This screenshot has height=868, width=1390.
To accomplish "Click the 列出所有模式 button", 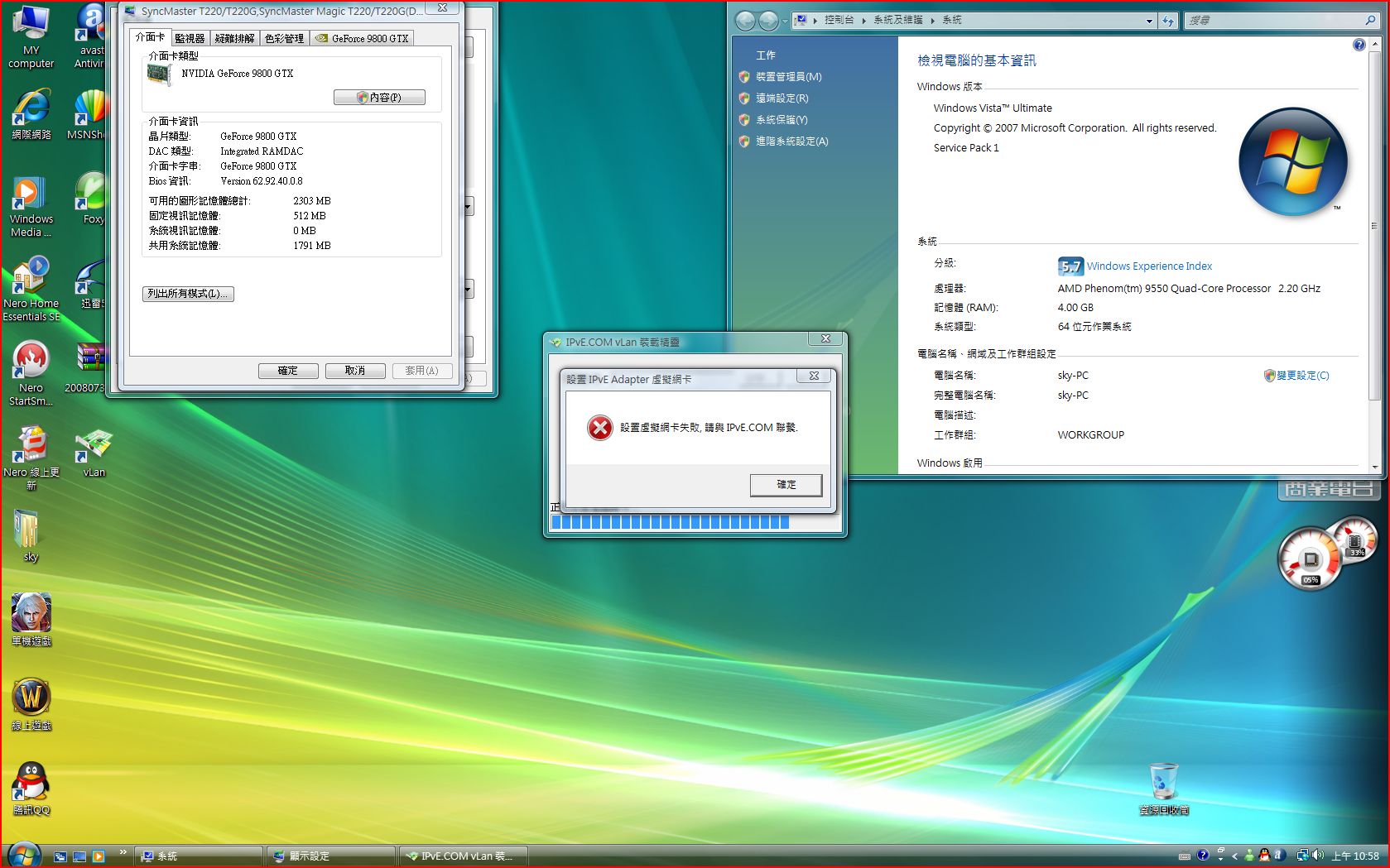I will [188, 294].
